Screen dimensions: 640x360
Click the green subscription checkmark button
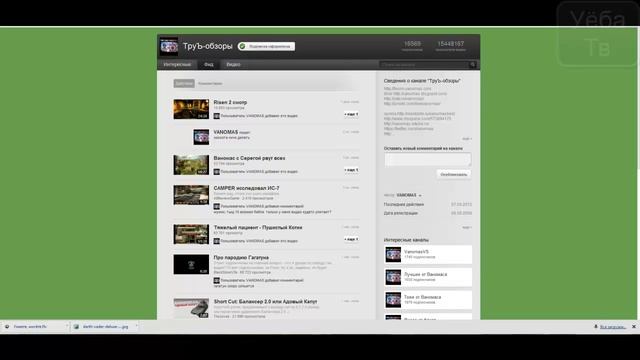click(266, 46)
